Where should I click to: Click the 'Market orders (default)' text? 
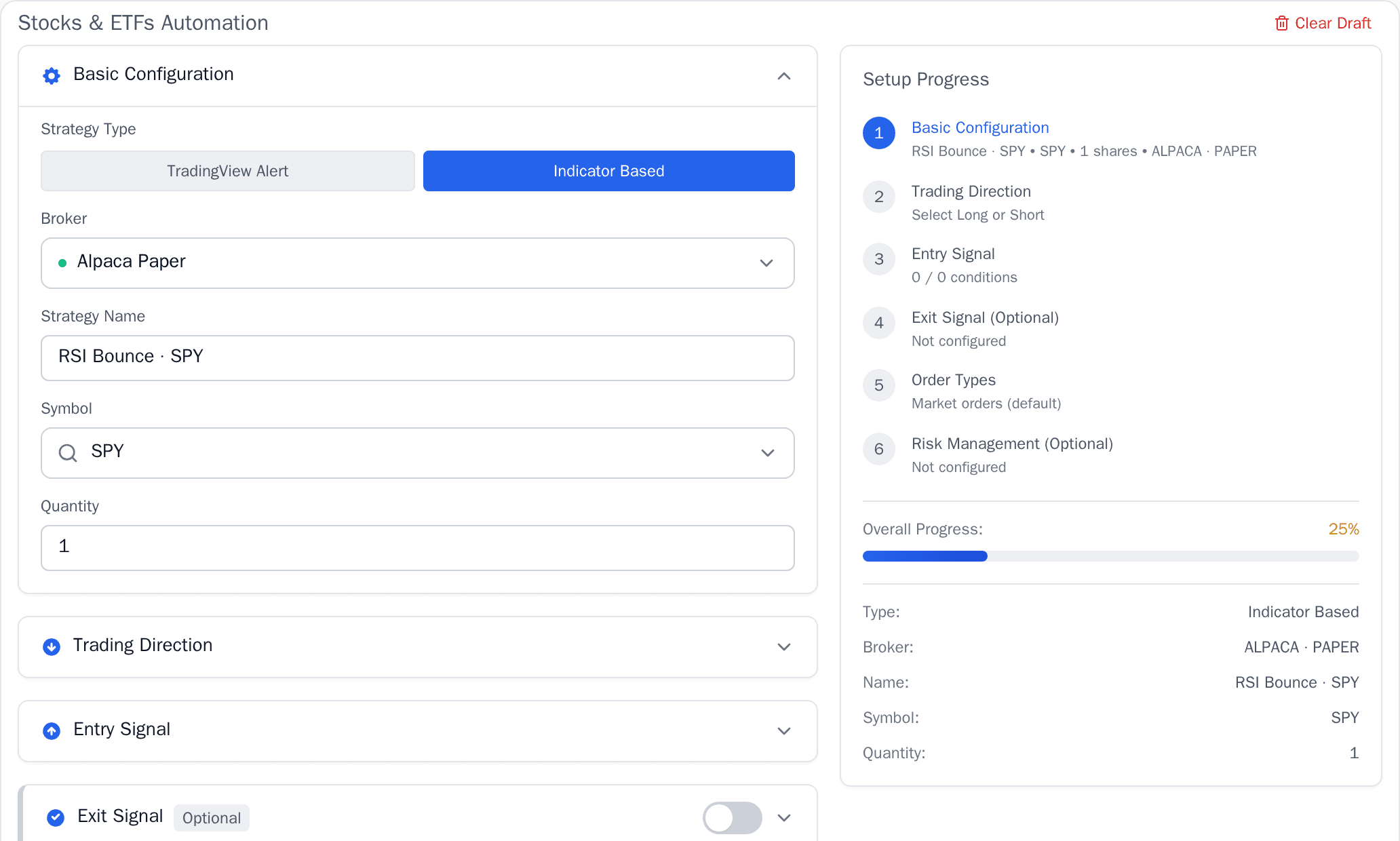(986, 404)
